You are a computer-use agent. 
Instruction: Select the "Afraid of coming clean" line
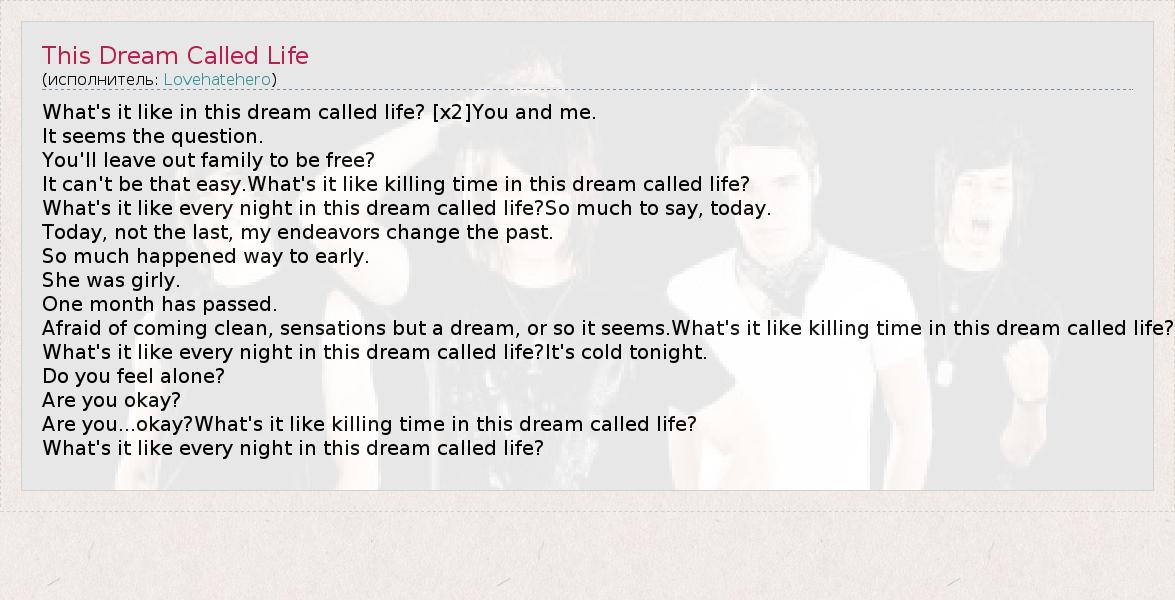(x=606, y=328)
